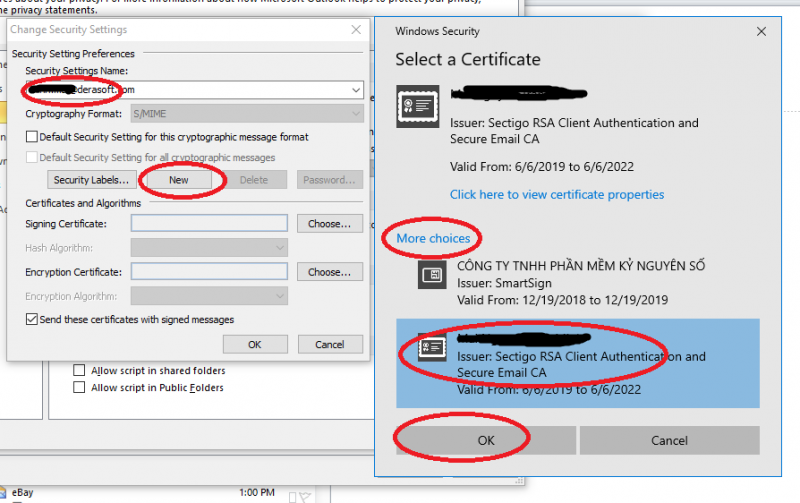Expand the Security Settings Name dropdown
The image size is (800, 503).
point(356,90)
